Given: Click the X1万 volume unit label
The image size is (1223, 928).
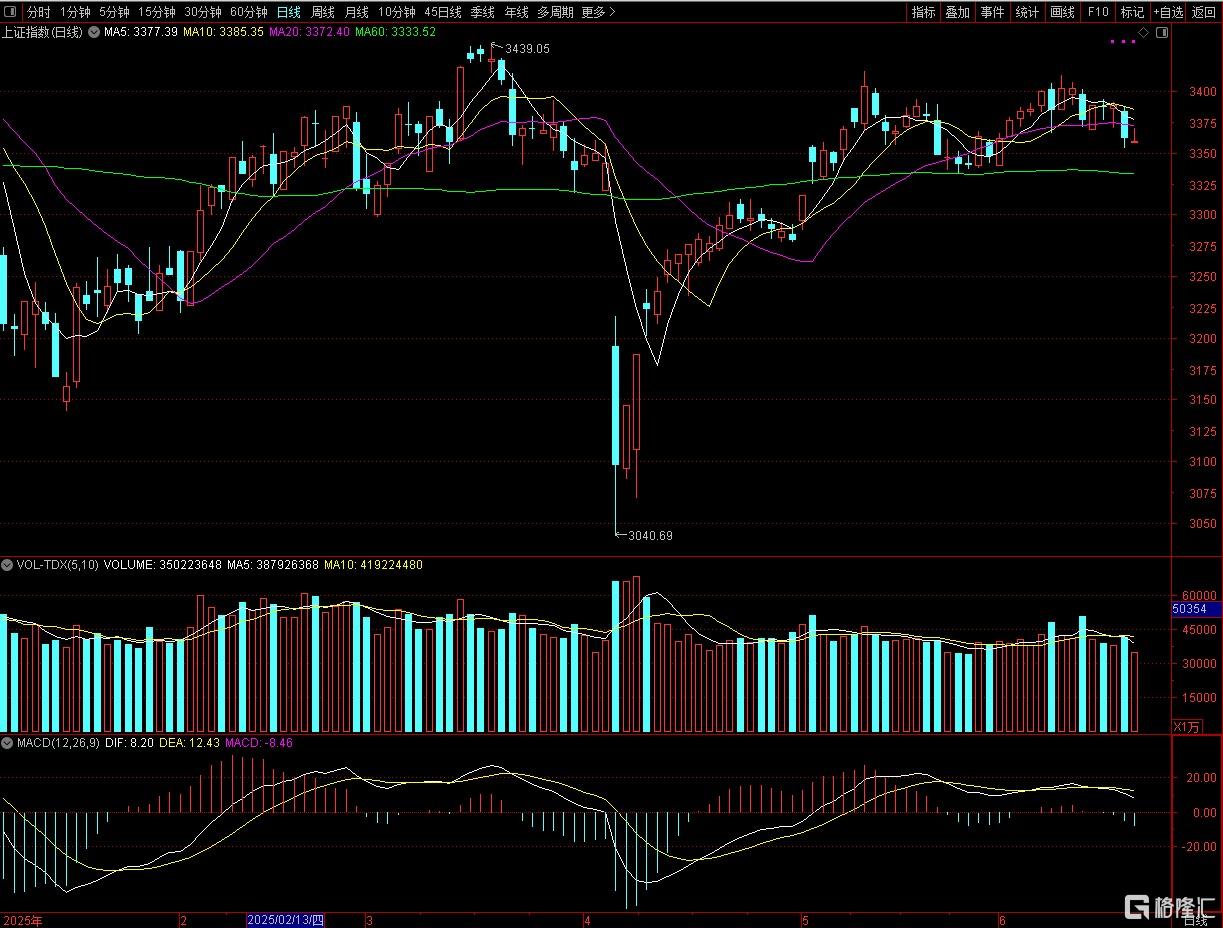Looking at the screenshot, I should 1187,727.
